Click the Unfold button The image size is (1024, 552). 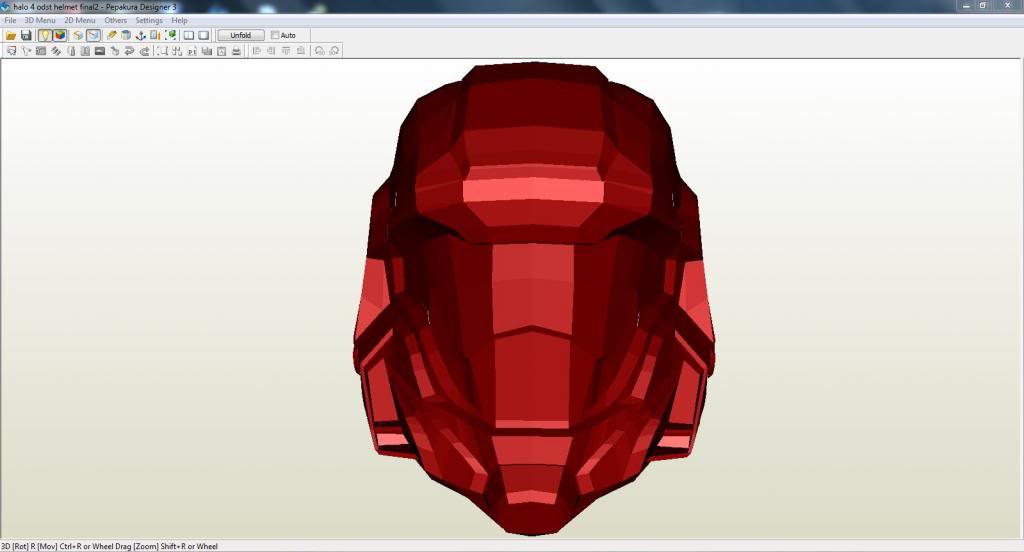pyautogui.click(x=241, y=35)
